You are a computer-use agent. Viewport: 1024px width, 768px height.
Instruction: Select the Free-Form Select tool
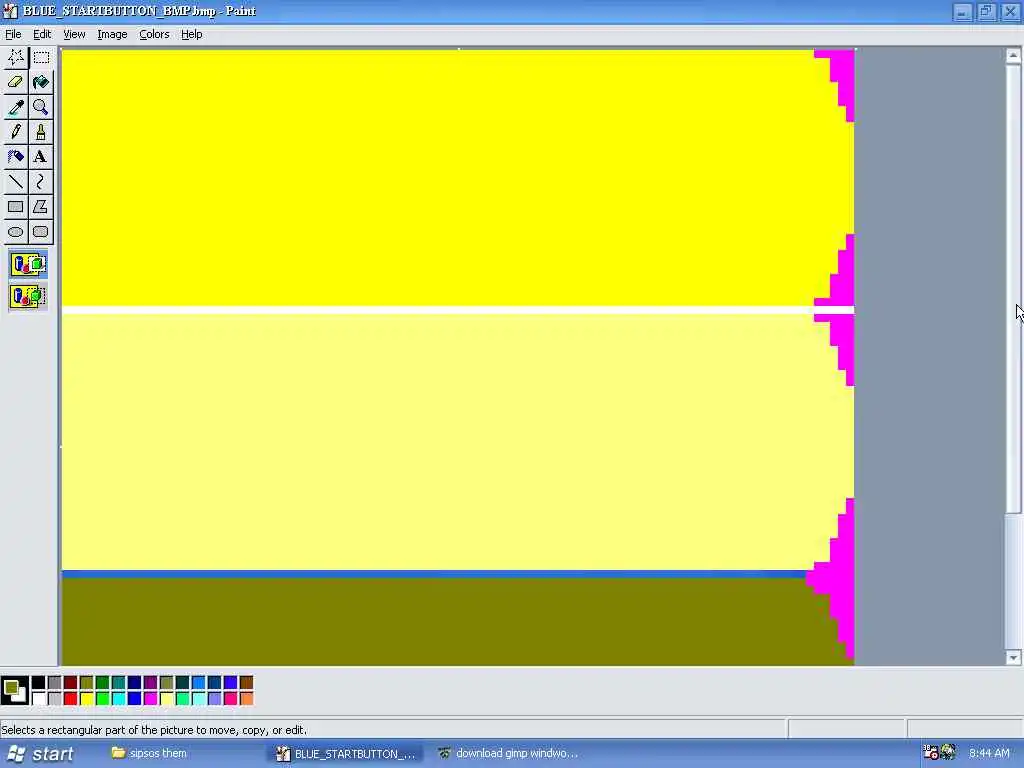(x=16, y=57)
